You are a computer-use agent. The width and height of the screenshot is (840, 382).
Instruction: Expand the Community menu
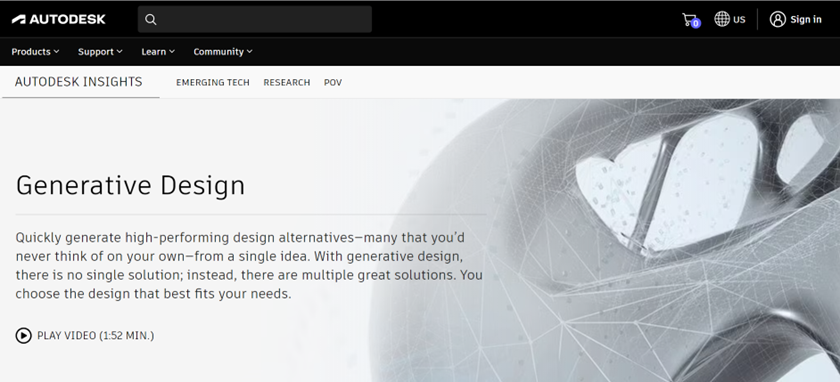tap(223, 52)
